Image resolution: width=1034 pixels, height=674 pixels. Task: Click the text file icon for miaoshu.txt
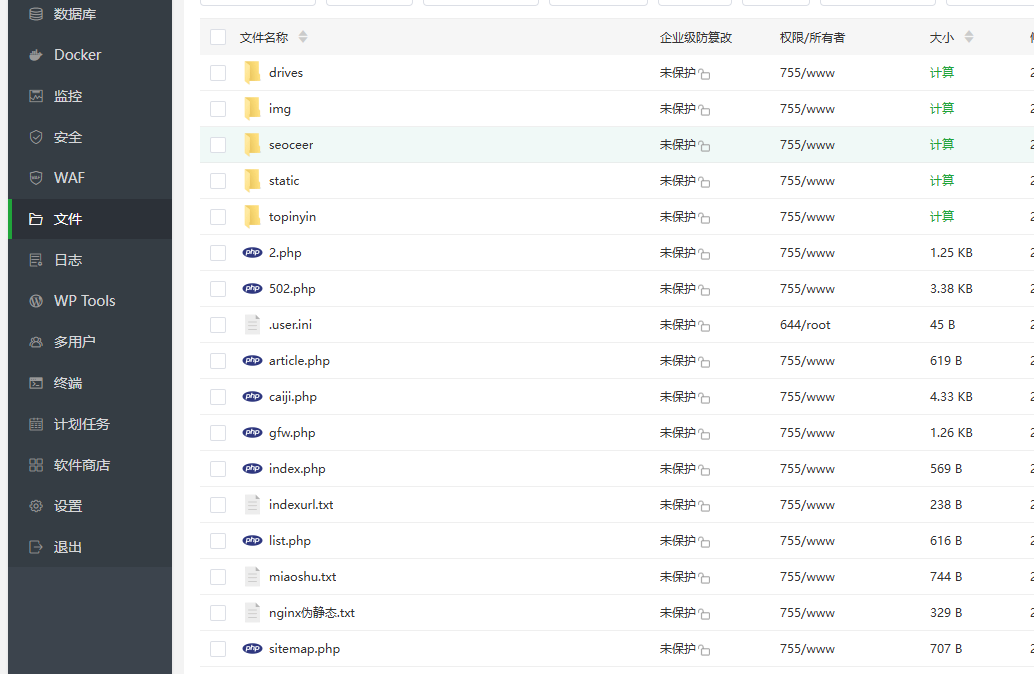(252, 577)
